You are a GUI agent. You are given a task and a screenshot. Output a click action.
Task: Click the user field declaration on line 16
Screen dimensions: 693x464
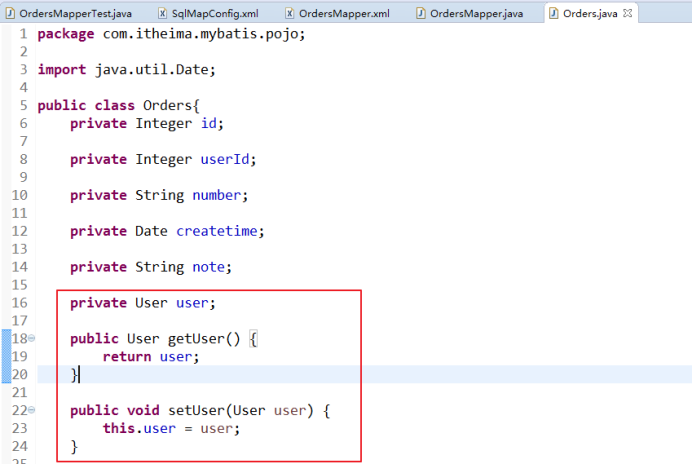[192, 303]
